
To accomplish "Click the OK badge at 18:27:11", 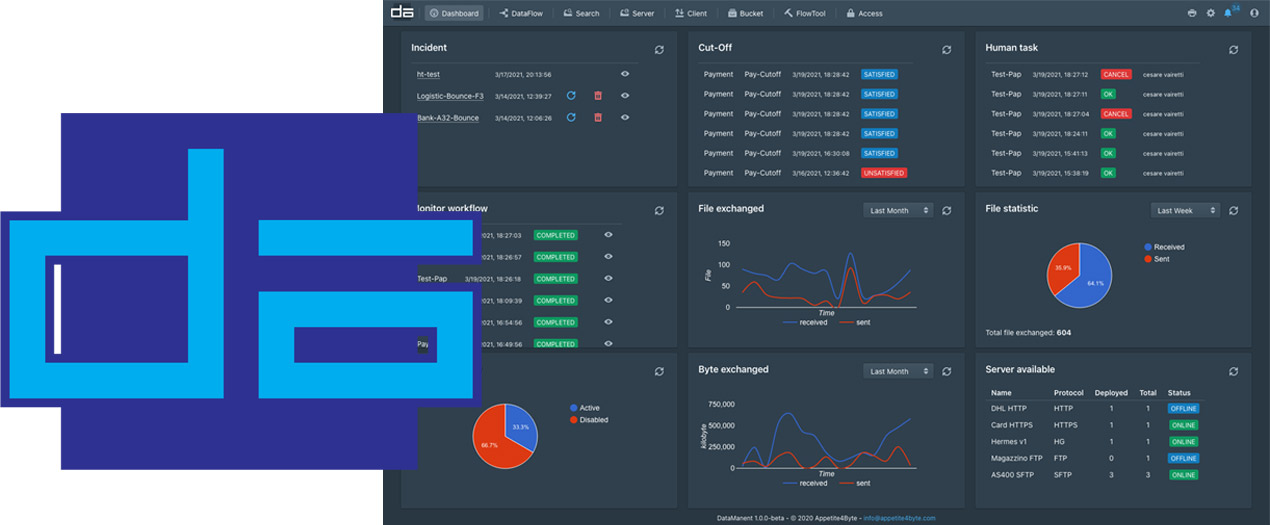I will pyautogui.click(x=1108, y=94).
